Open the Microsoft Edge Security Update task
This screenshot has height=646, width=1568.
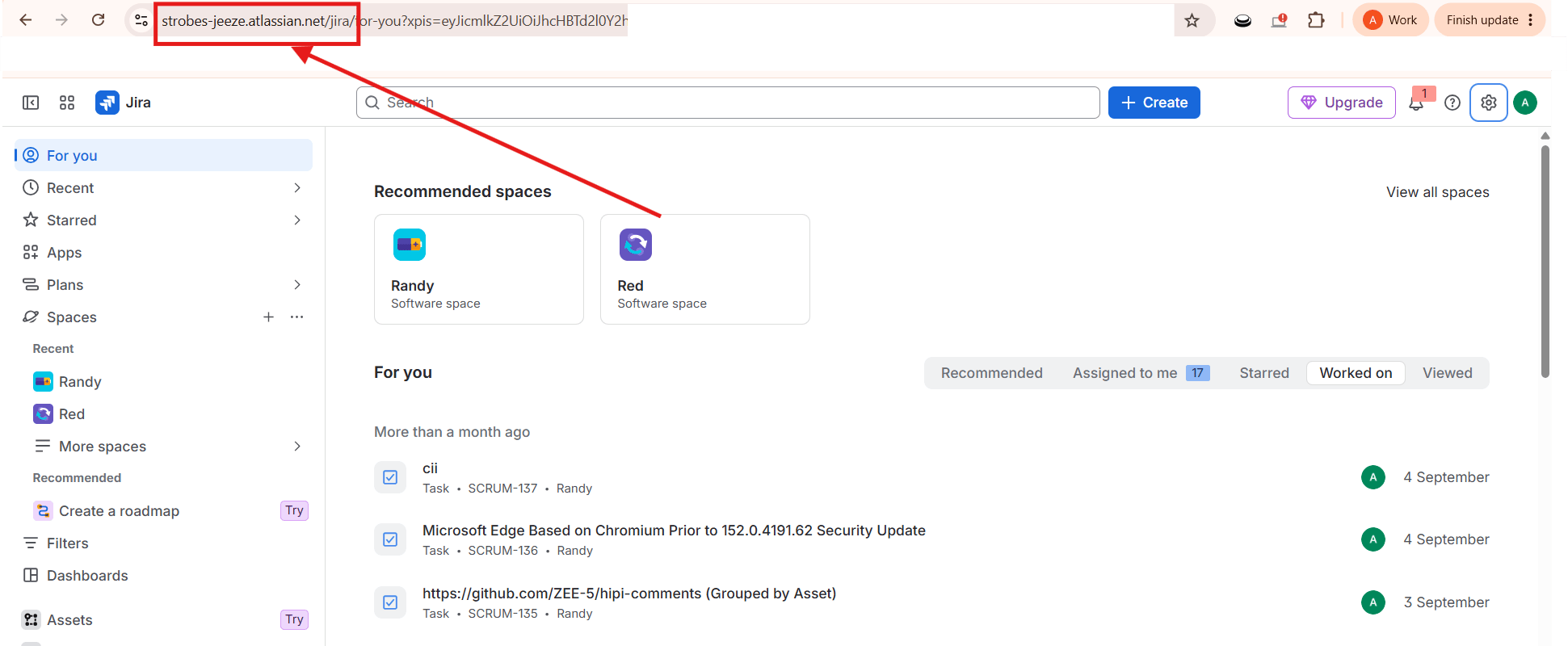tap(674, 531)
